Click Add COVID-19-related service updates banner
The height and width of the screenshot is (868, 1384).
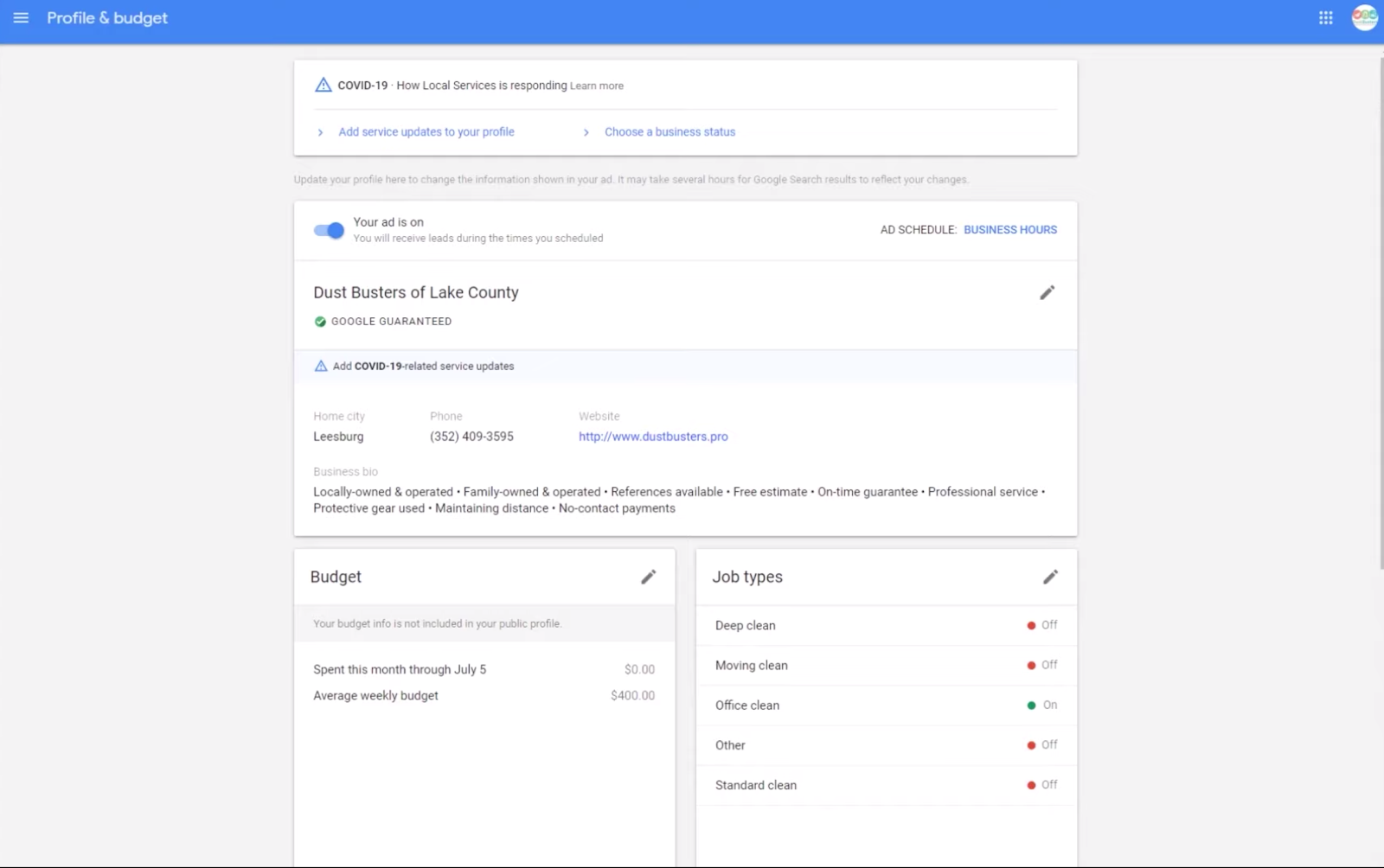685,366
